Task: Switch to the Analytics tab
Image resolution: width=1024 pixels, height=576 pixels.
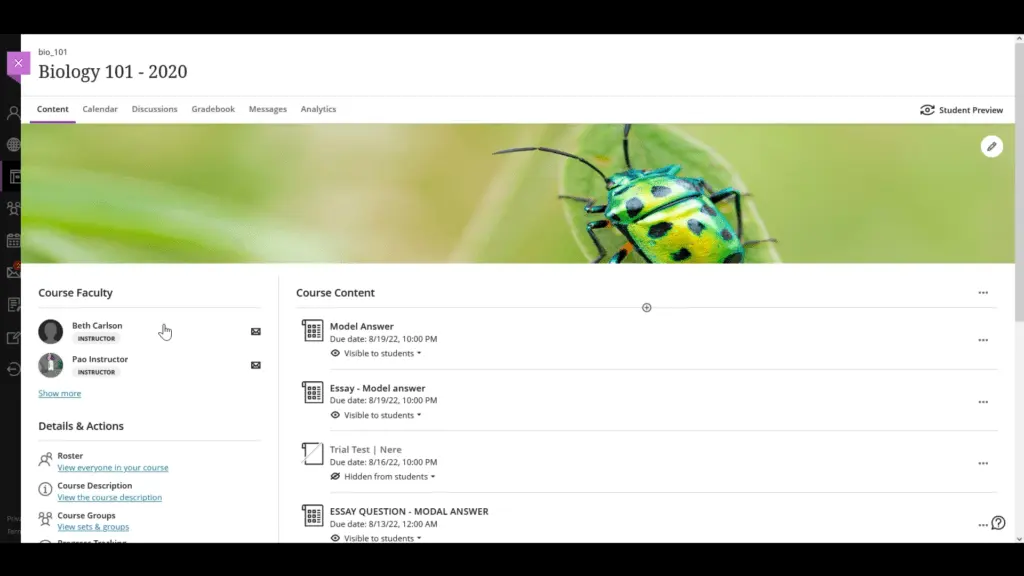Action: pos(318,109)
